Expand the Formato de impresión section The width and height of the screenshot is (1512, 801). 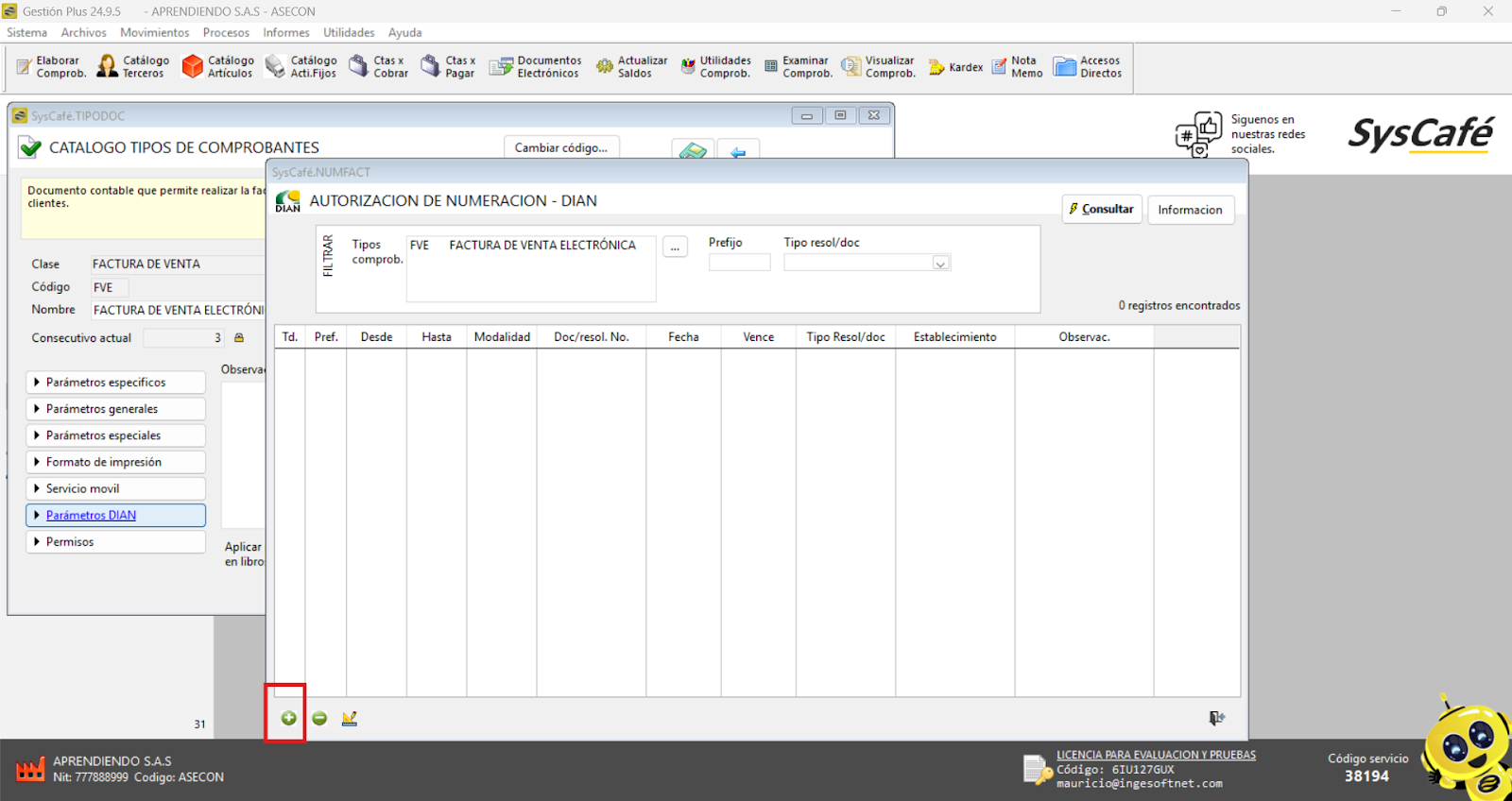click(x=115, y=462)
